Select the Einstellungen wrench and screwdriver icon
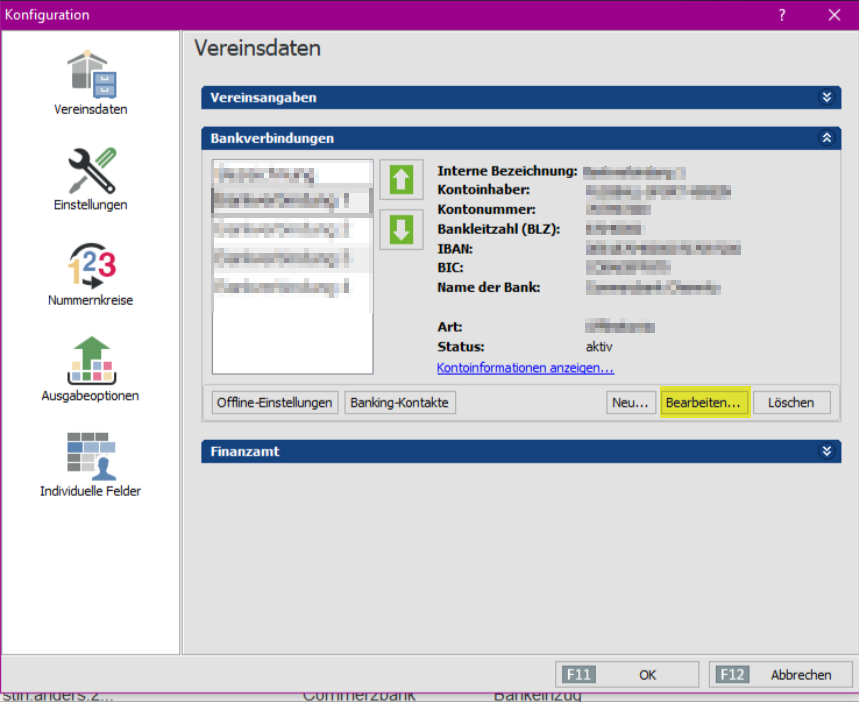Image resolution: width=859 pixels, height=702 pixels. pyautogui.click(x=91, y=171)
